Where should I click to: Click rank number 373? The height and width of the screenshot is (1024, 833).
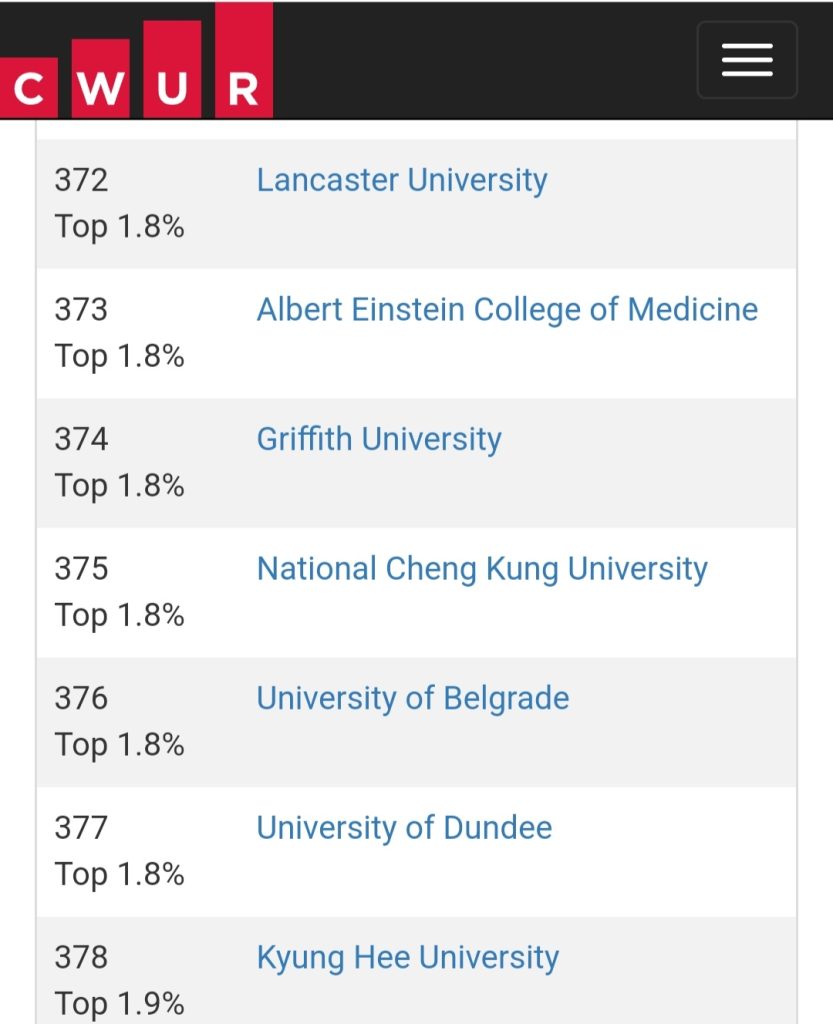[x=81, y=310]
